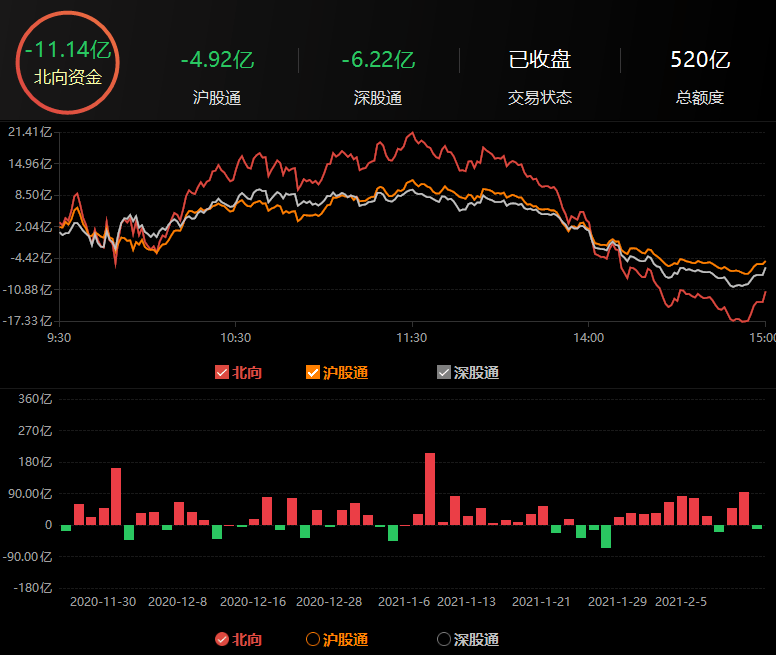Click the 14:00 time axis label
This screenshot has width=776, height=655.
[588, 338]
